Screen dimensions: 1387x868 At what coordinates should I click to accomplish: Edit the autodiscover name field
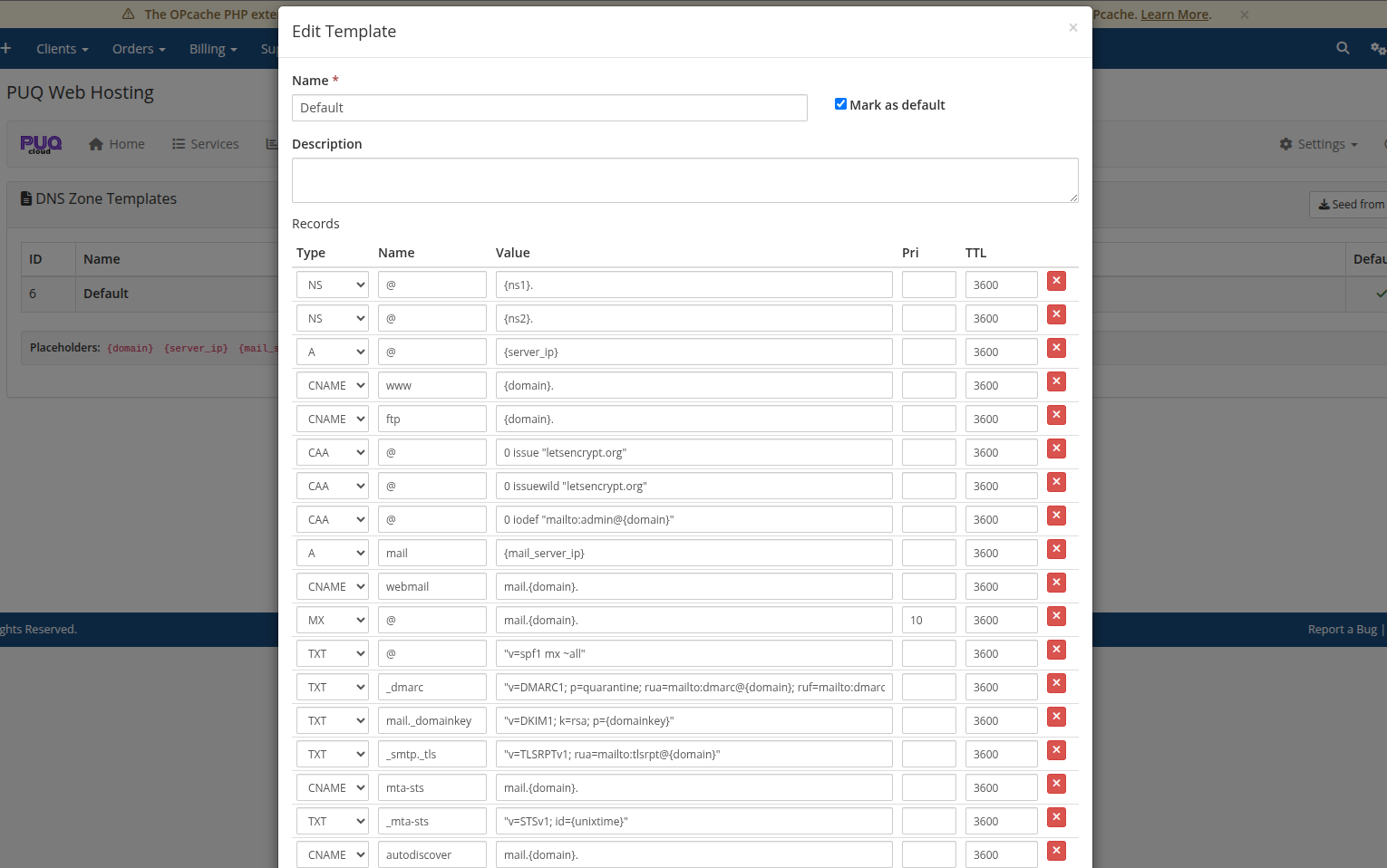click(432, 854)
